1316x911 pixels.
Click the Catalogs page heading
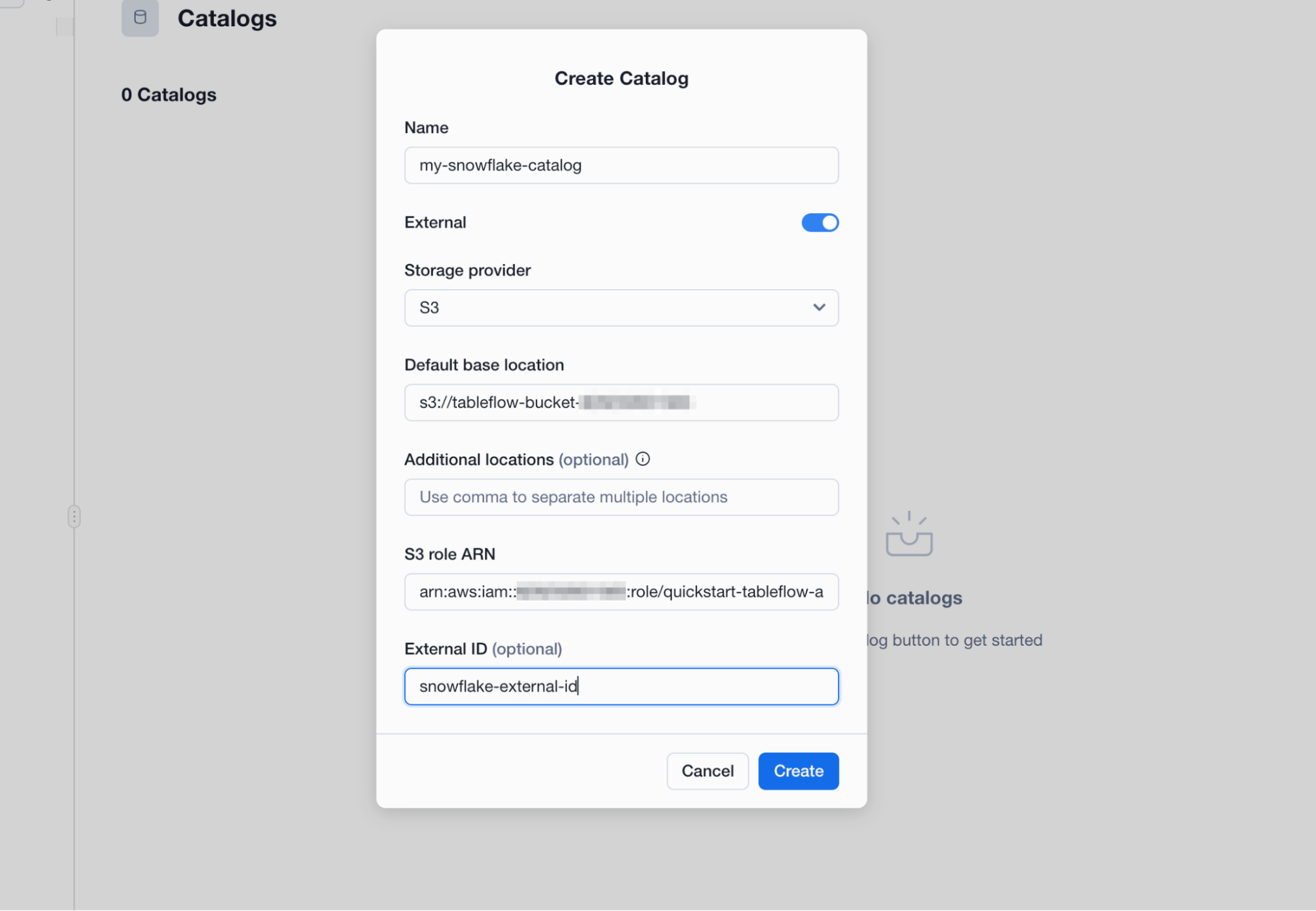(227, 18)
